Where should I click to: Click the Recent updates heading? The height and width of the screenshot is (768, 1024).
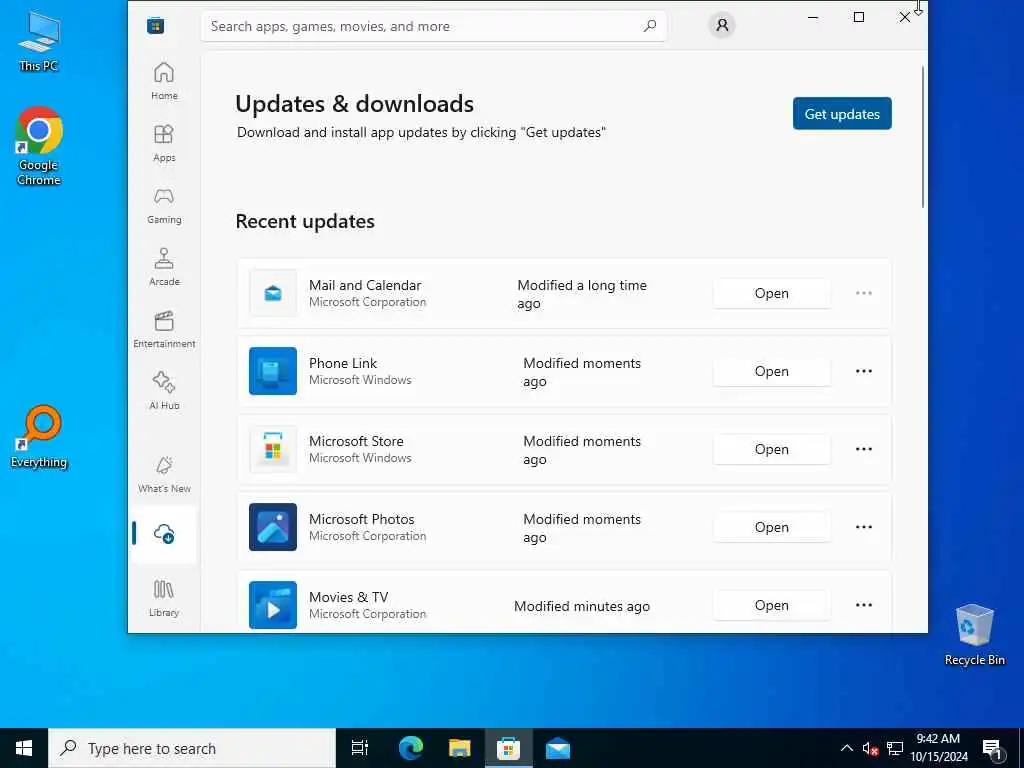[305, 221]
